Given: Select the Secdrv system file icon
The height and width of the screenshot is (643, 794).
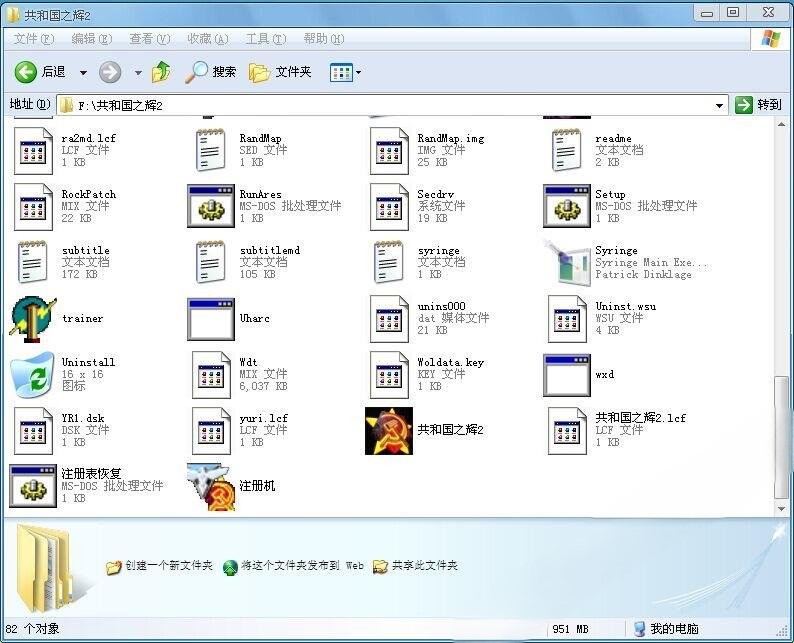Looking at the screenshot, I should (389, 207).
